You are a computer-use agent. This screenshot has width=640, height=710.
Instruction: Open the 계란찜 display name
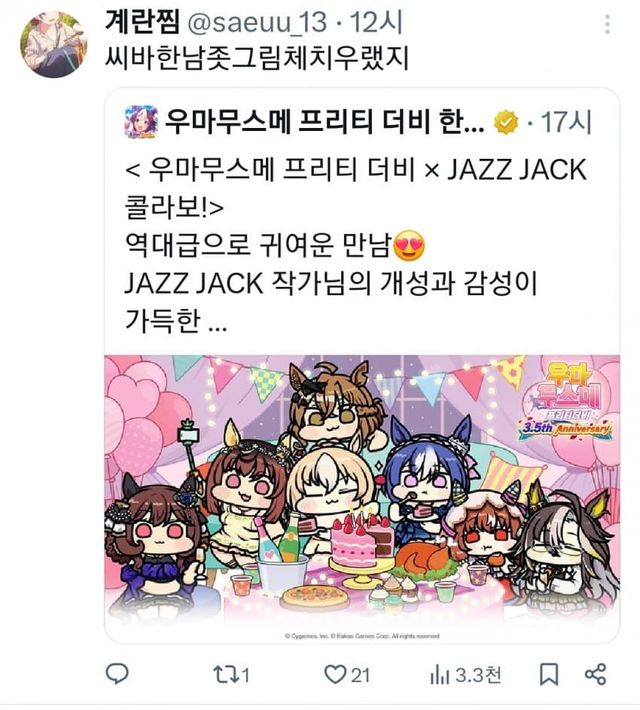click(143, 22)
